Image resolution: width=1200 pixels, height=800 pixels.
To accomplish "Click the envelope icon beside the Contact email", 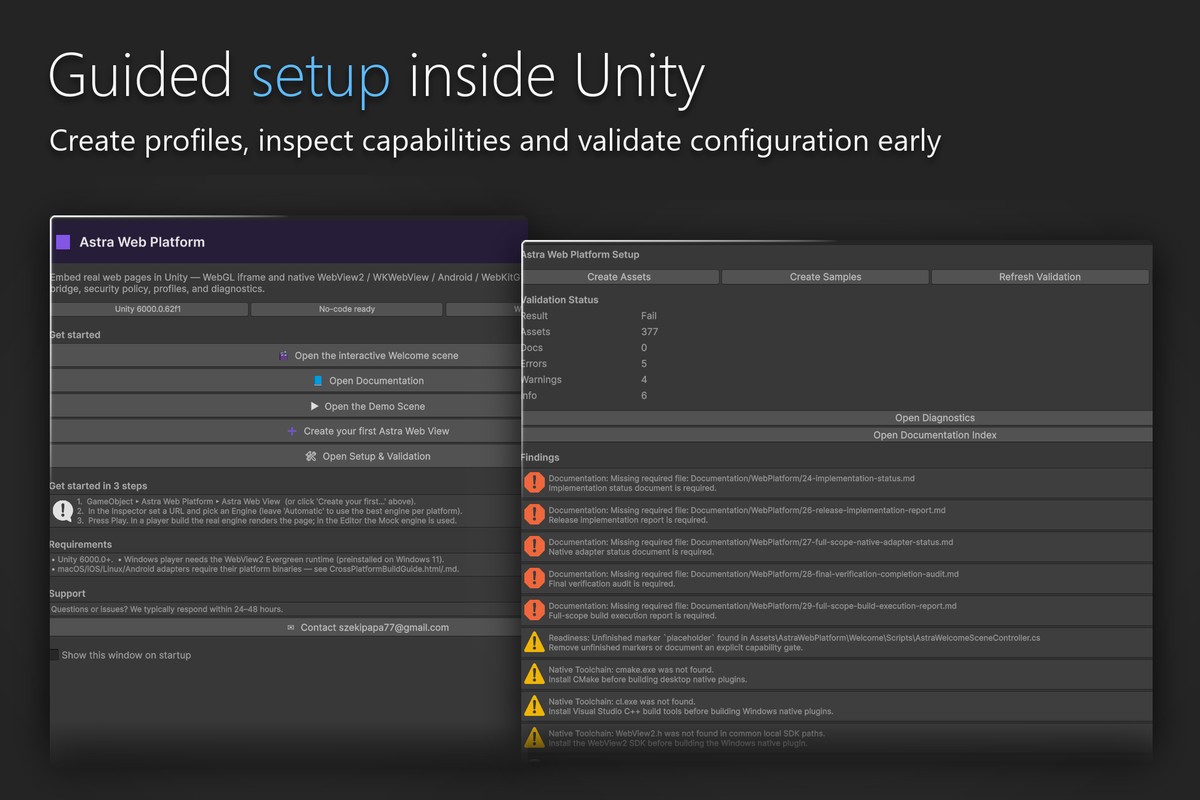I will point(291,628).
